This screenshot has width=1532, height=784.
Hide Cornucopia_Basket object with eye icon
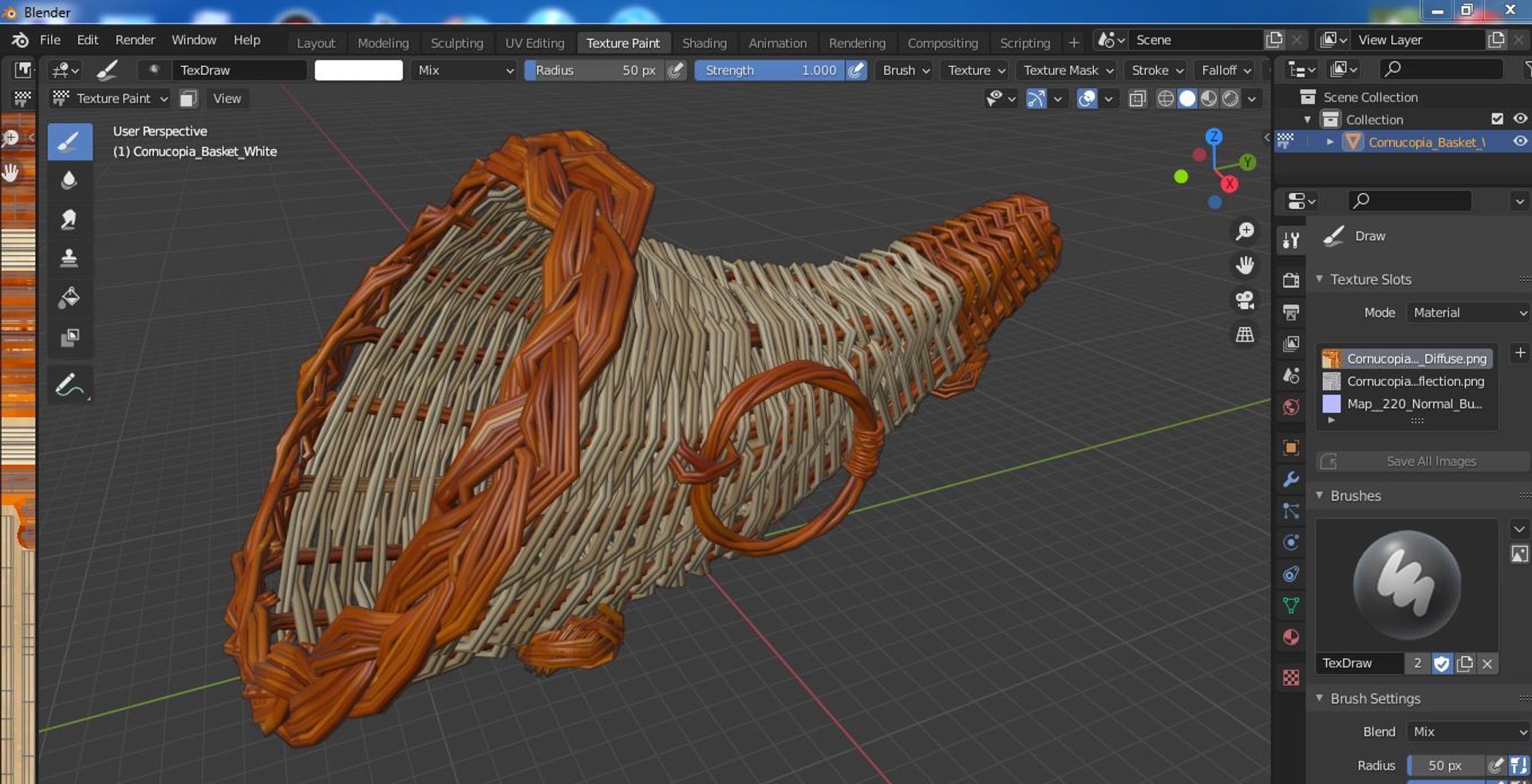(x=1520, y=141)
